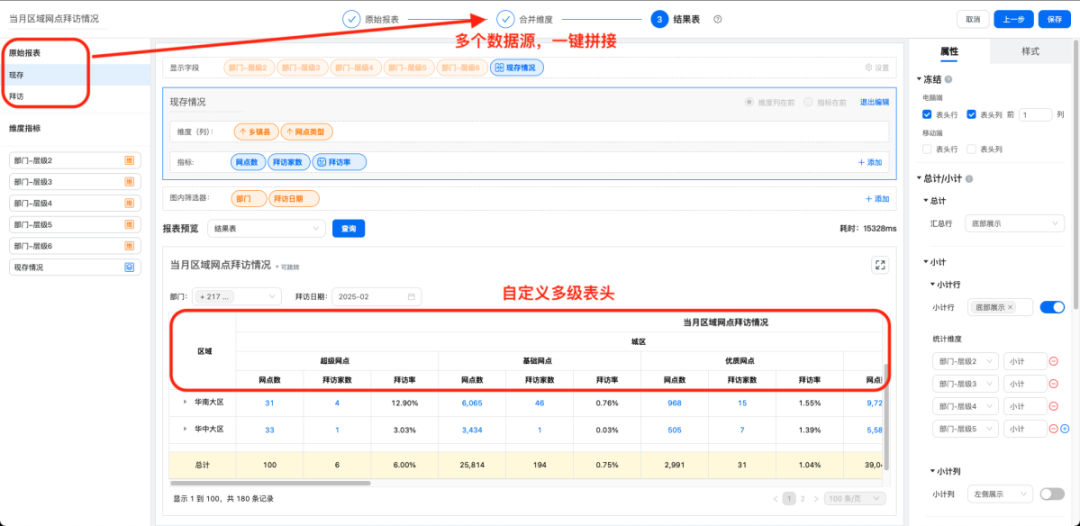Image resolution: width=1080 pixels, height=526 pixels.
Task: Turn on the 小计列 switch
Action: (1052, 493)
